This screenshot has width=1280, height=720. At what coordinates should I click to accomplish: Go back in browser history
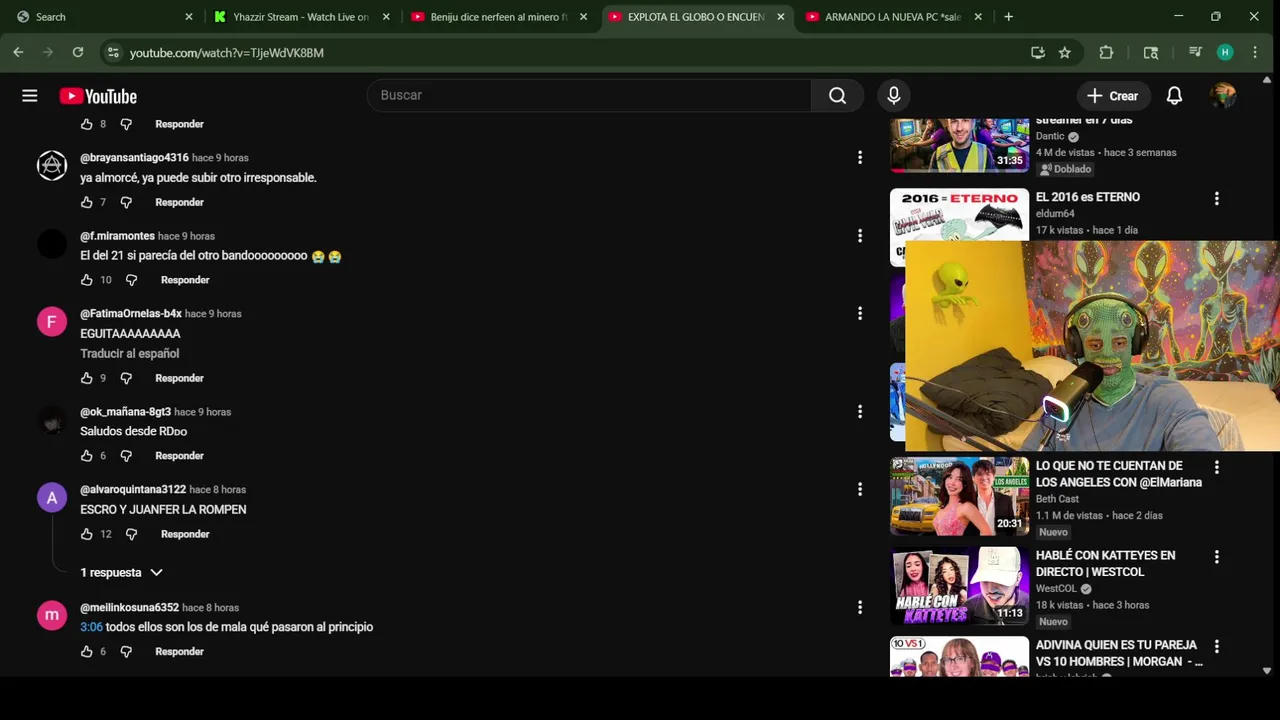coord(18,52)
